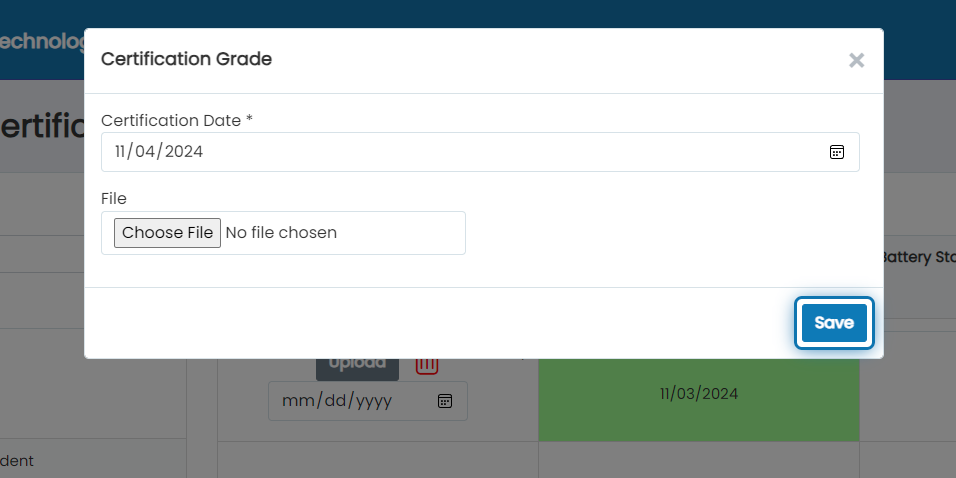Focus the Certification Date input showing 11/04/2024
The image size is (956, 478).
(x=480, y=152)
